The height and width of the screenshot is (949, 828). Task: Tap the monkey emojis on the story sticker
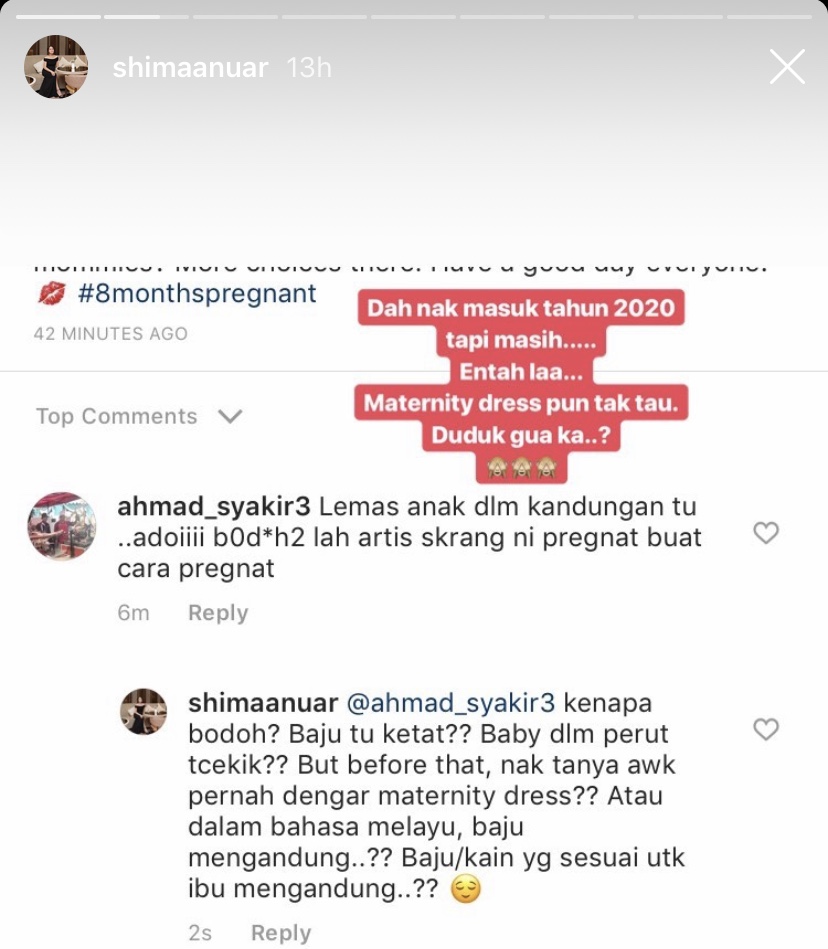point(521,467)
